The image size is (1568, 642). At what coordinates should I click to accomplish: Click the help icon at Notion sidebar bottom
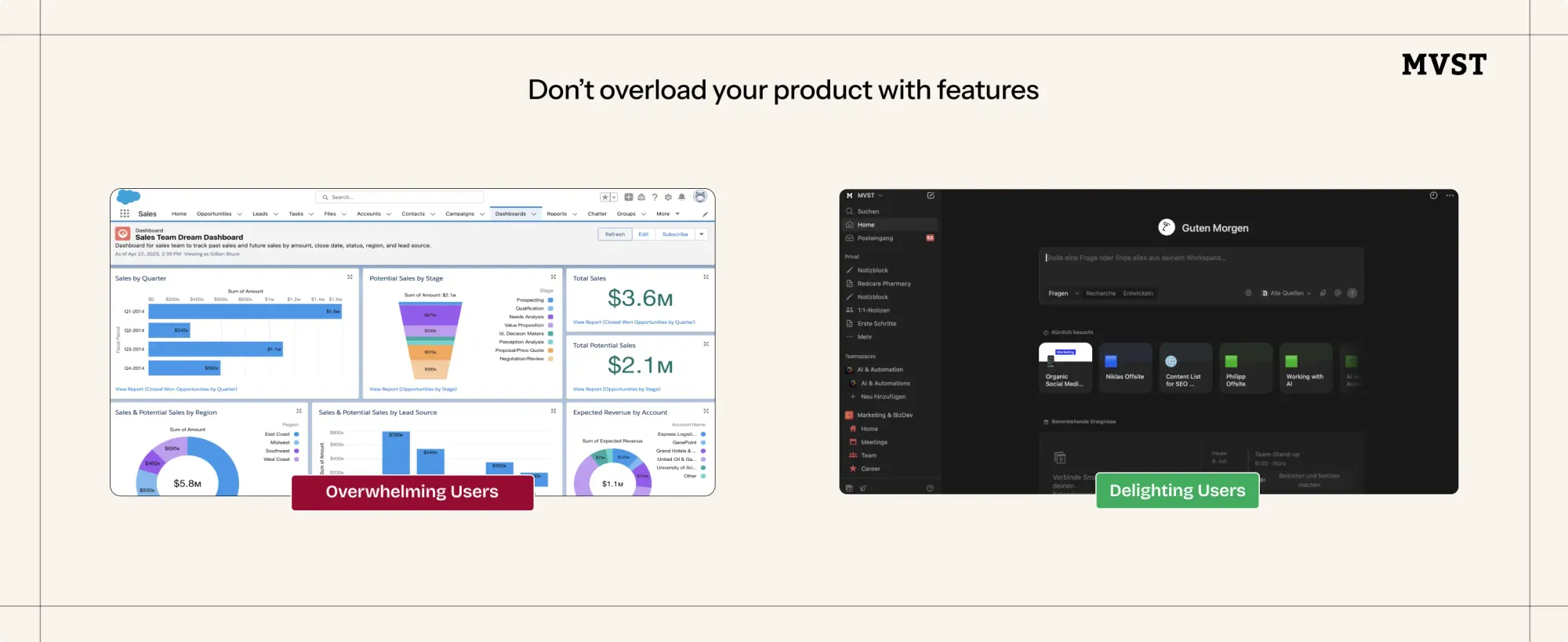tap(930, 488)
